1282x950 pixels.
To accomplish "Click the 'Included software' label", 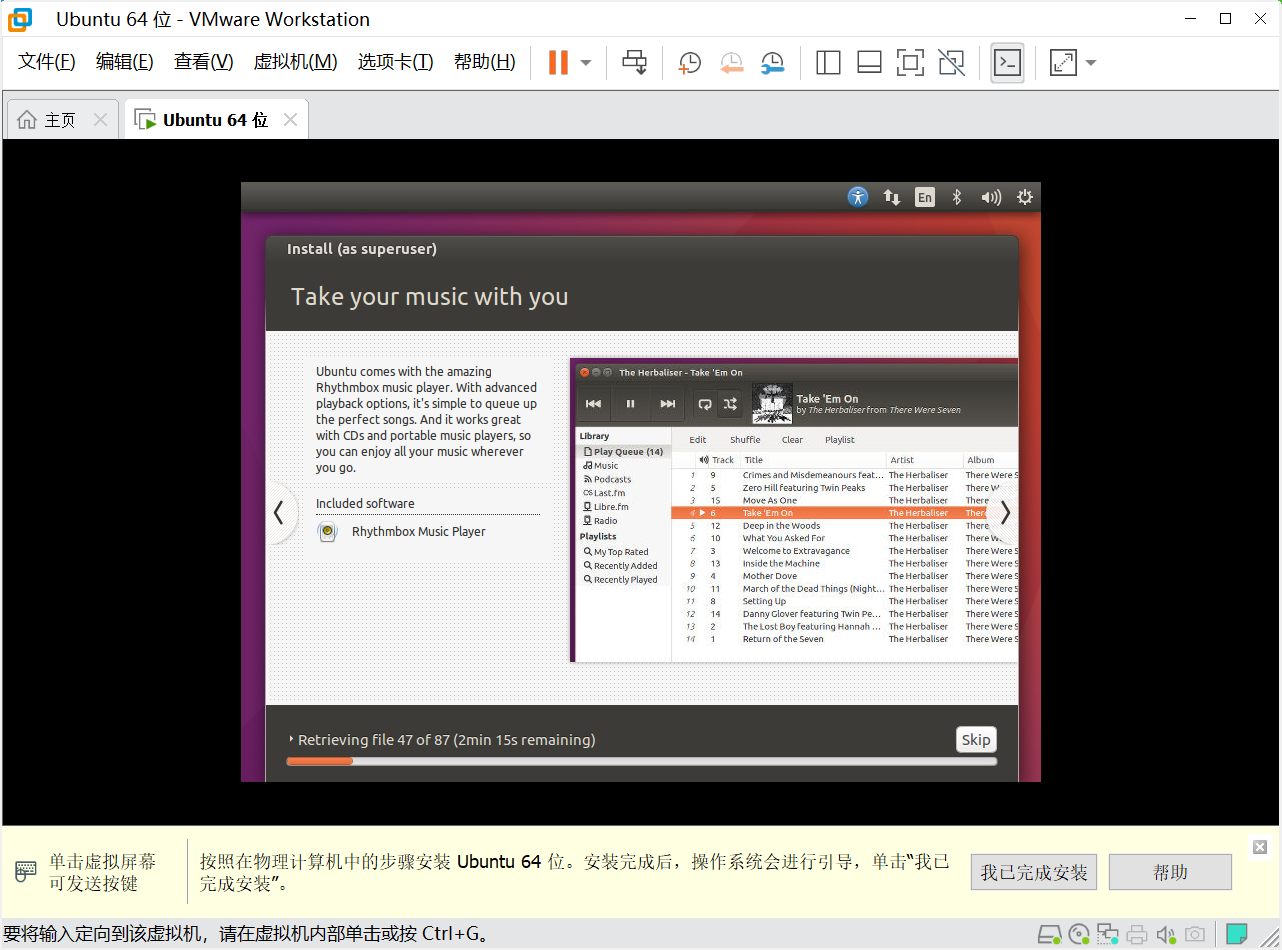I will click(x=365, y=503).
